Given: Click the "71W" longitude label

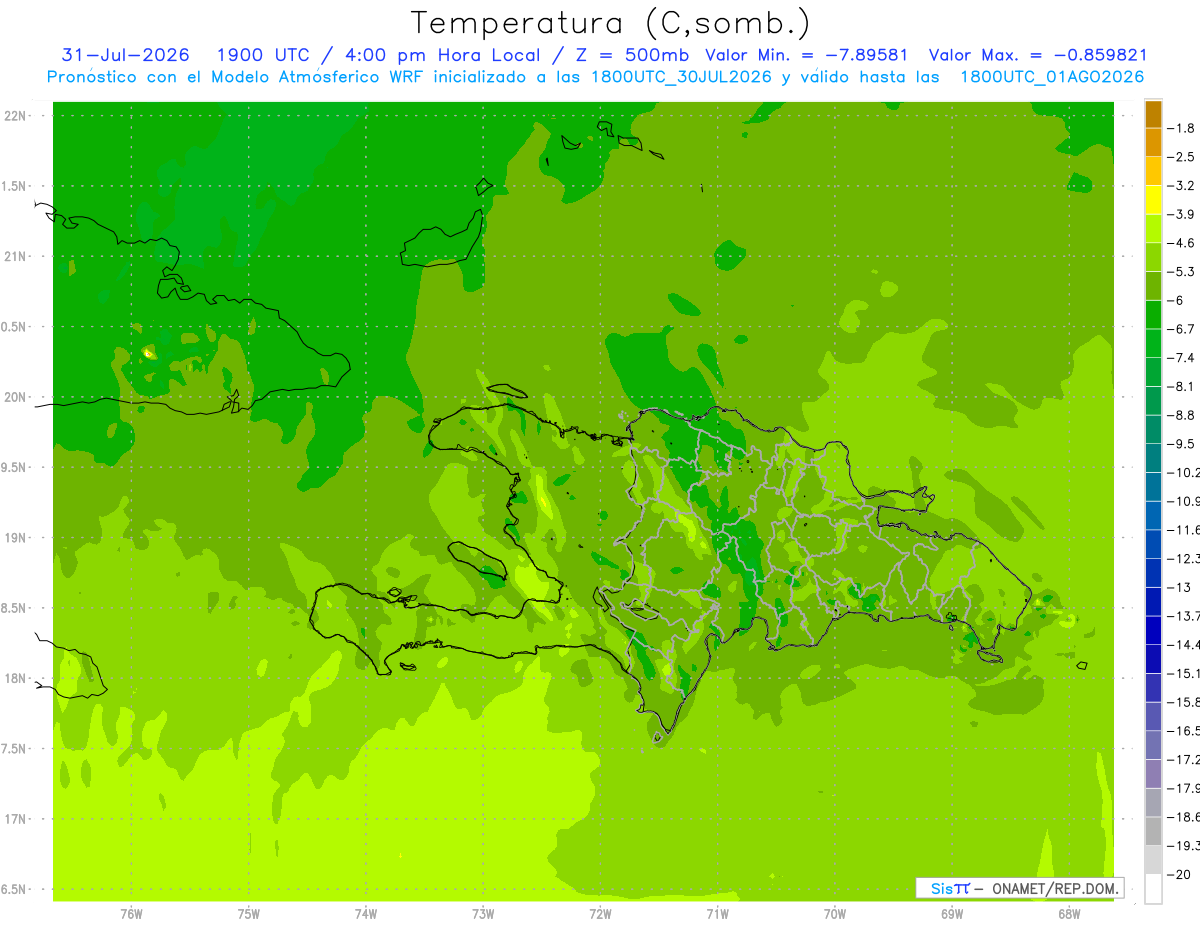Looking at the screenshot, I should click(x=717, y=914).
